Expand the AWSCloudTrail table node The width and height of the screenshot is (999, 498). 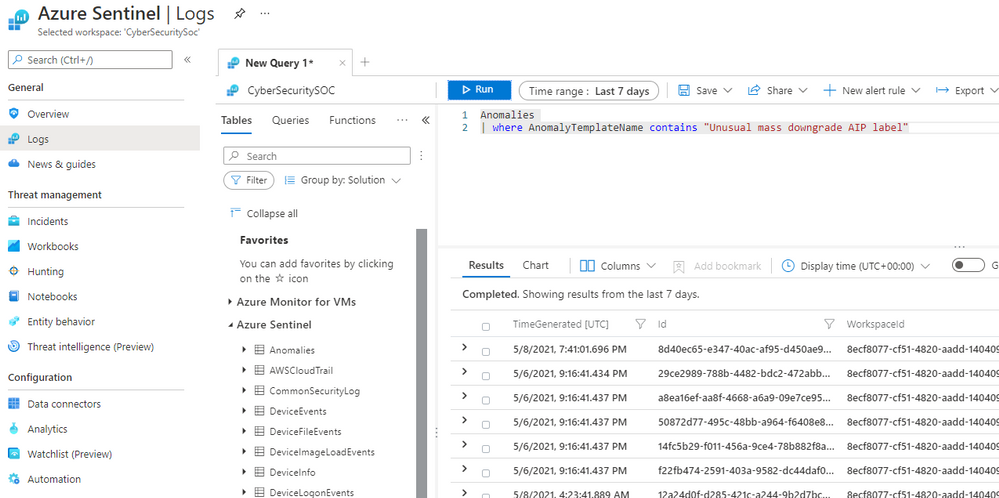pos(244,370)
